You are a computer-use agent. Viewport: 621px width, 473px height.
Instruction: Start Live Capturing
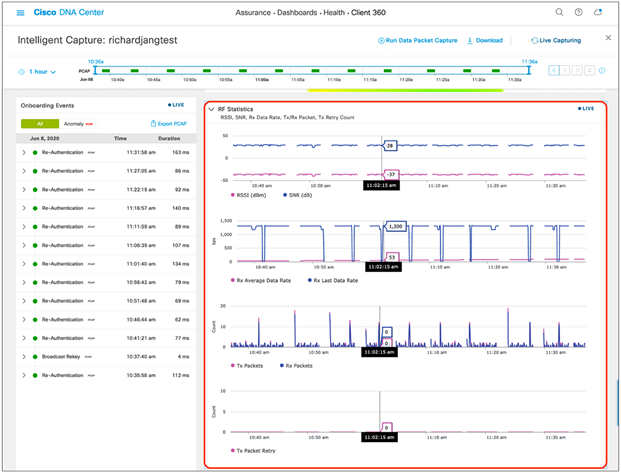(556, 40)
